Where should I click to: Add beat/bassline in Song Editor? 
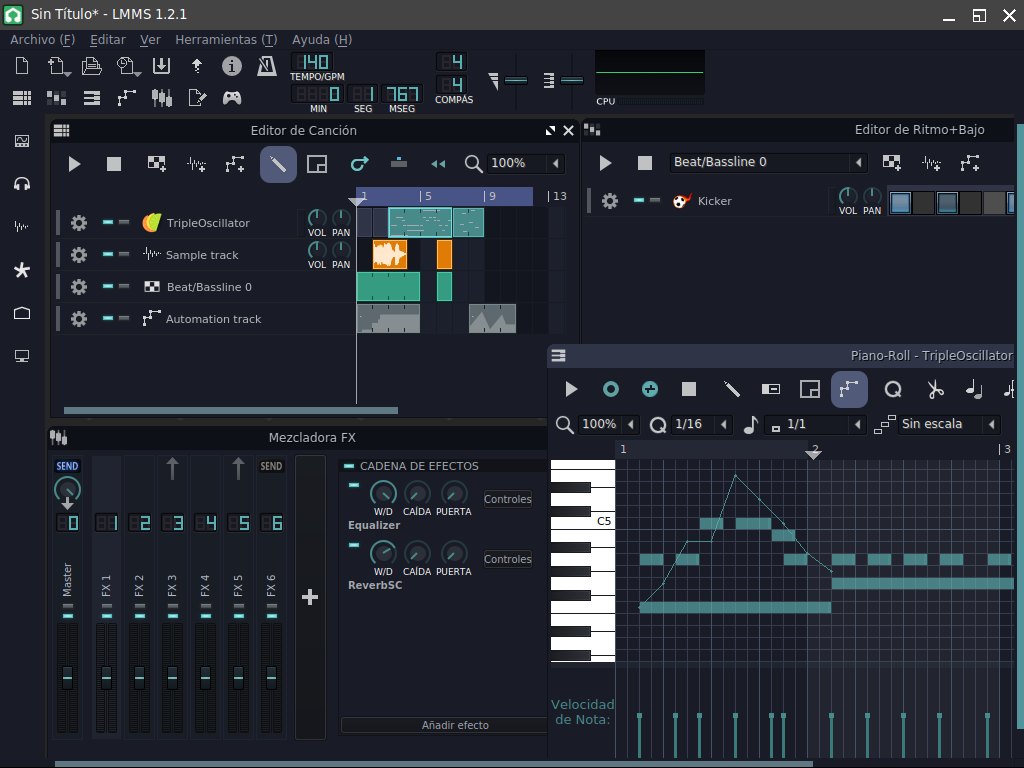pos(157,163)
